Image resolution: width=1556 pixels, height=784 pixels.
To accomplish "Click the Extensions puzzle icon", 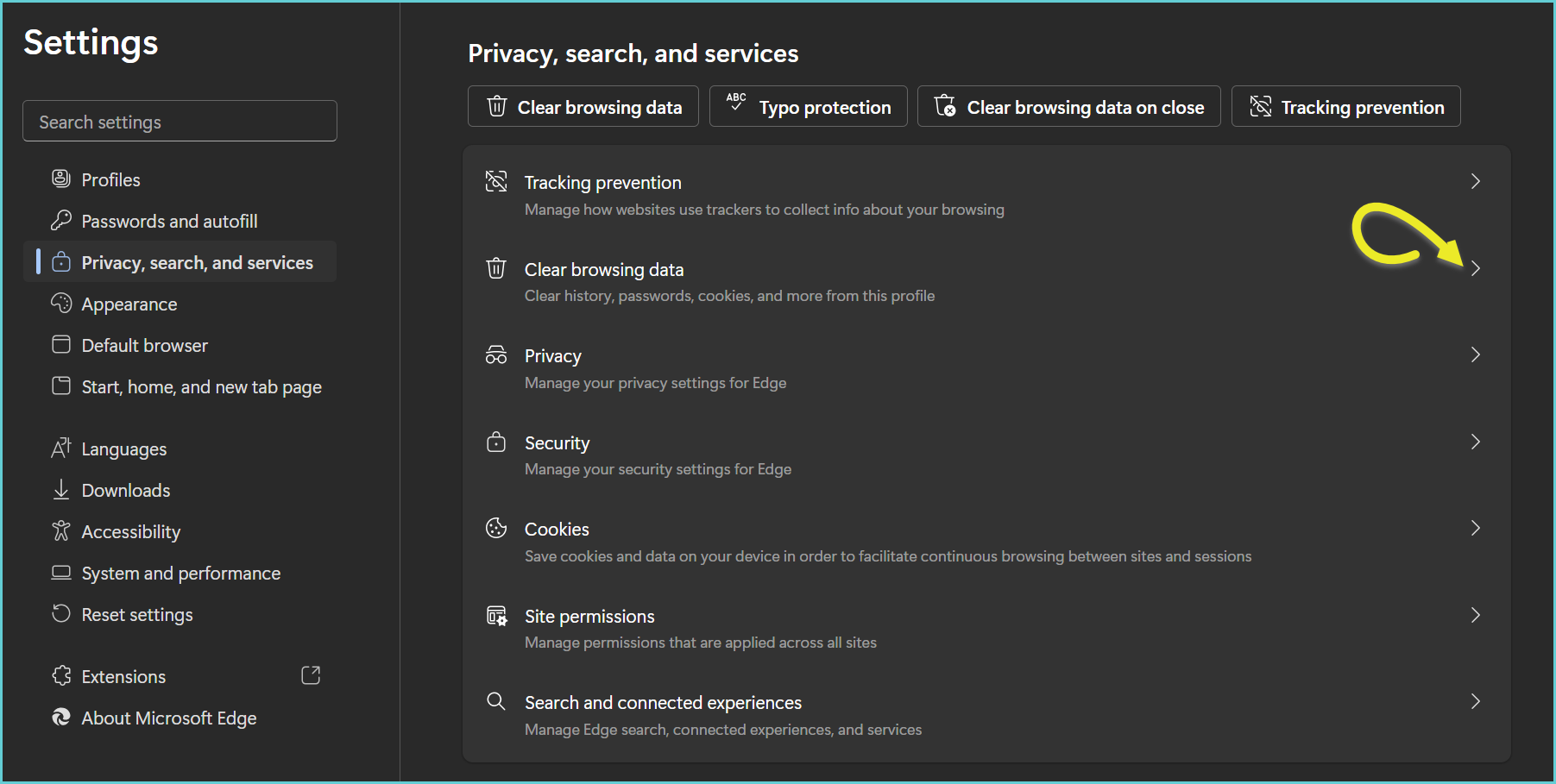I will point(61,675).
